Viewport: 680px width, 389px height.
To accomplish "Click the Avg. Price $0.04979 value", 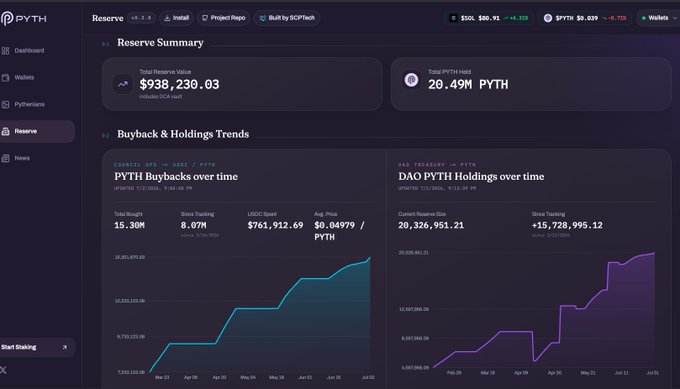I will pos(340,231).
